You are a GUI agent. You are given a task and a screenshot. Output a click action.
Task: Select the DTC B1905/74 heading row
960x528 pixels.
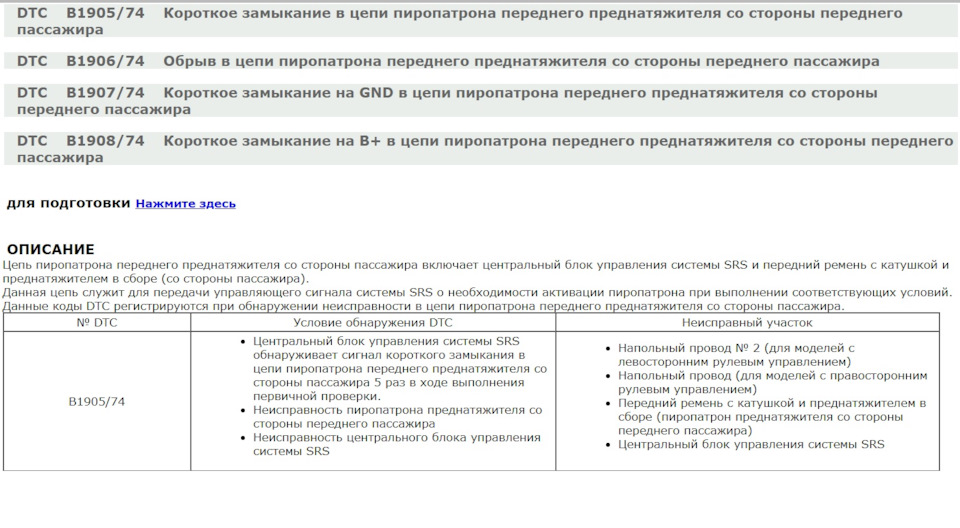point(481,21)
